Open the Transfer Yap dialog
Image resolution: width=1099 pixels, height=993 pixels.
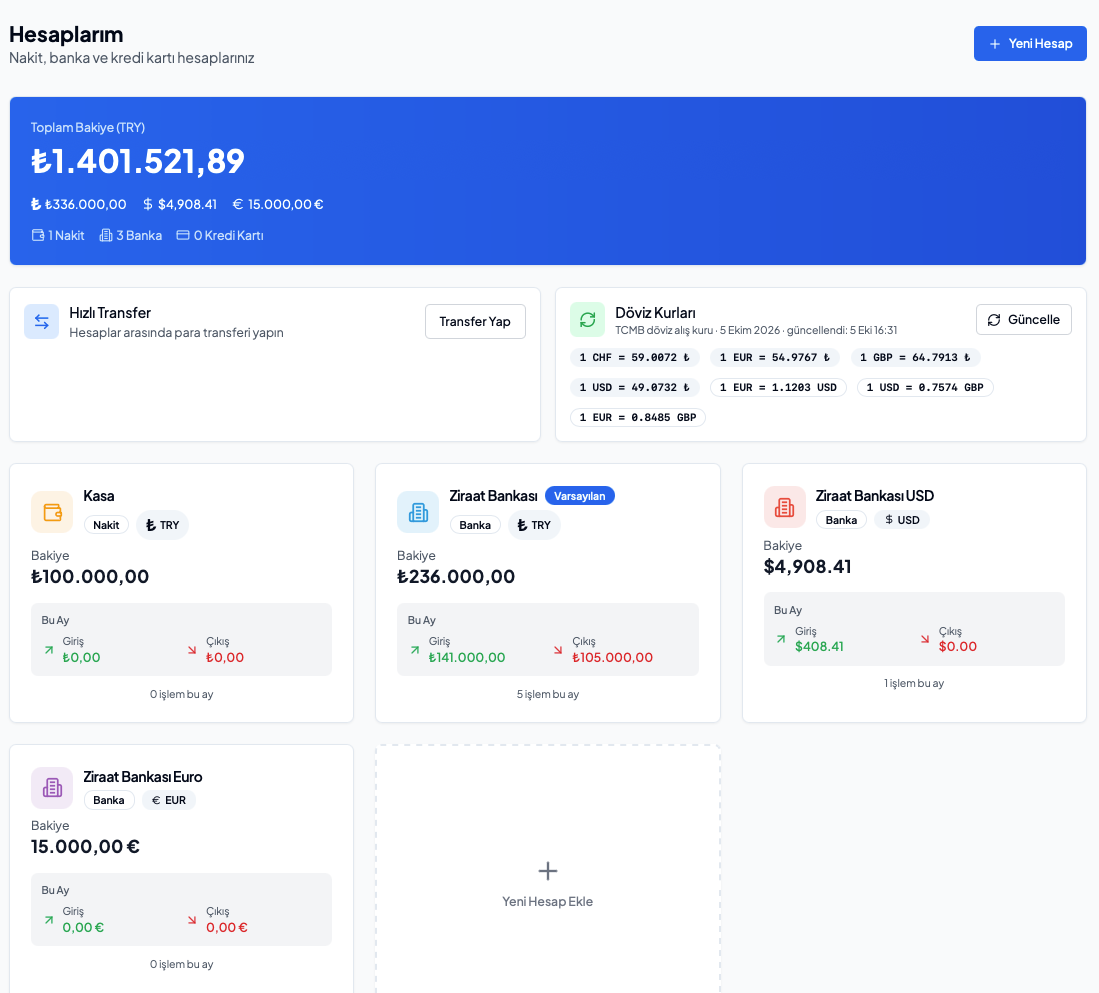click(475, 322)
